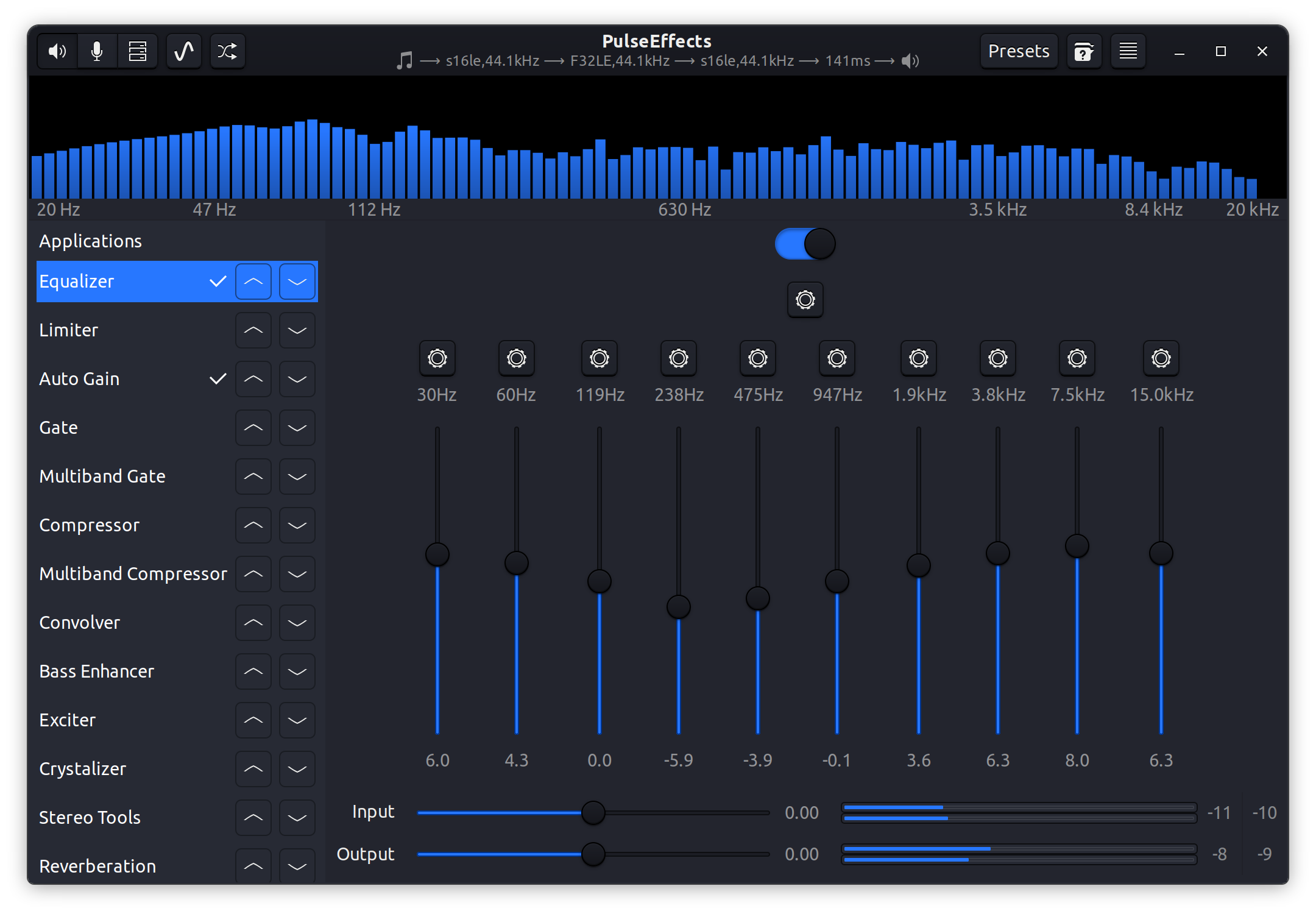Select the Auto Gain plugin row
The image size is (1316, 914).
click(x=177, y=379)
